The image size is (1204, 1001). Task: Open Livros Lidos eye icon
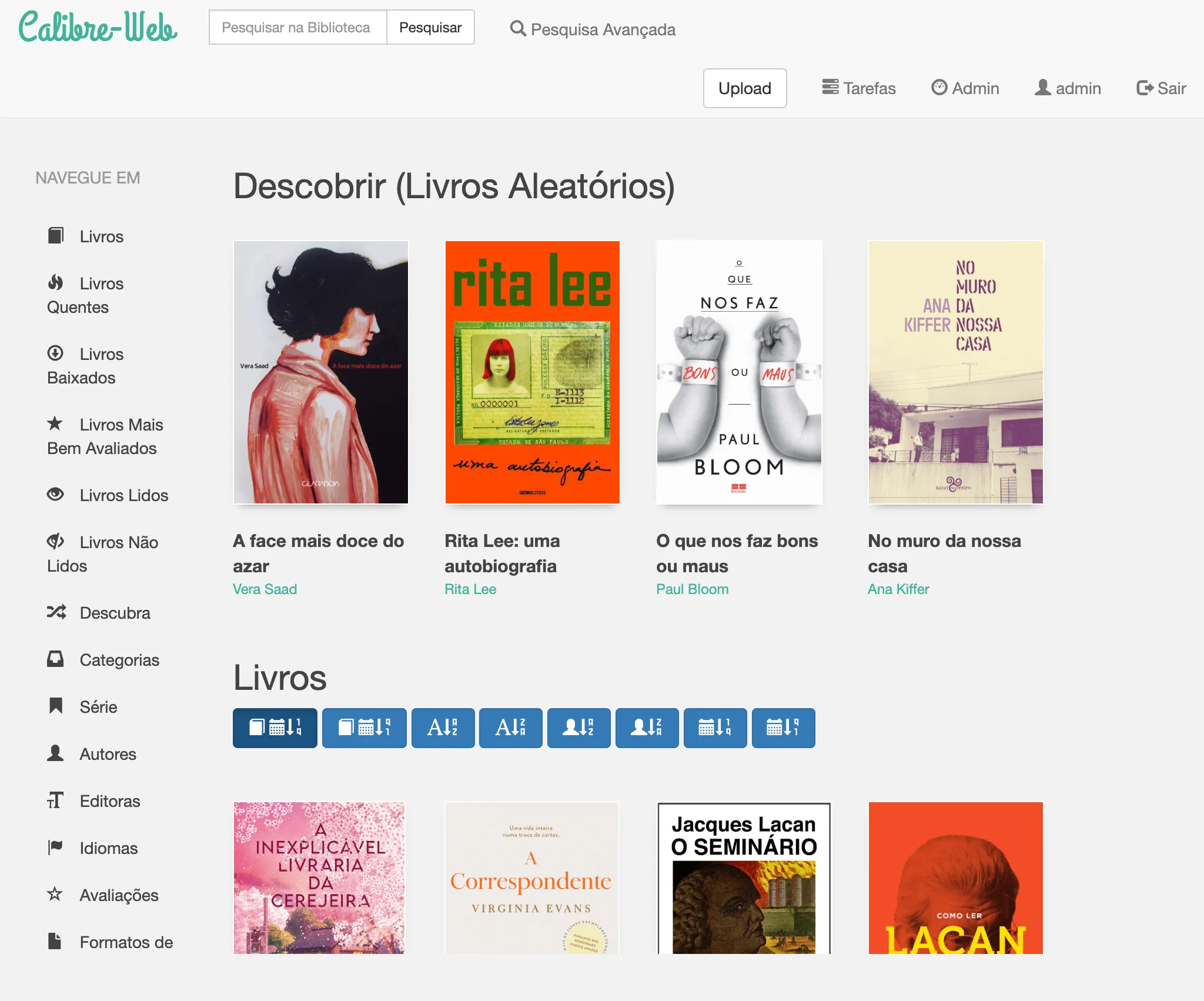[x=55, y=494]
